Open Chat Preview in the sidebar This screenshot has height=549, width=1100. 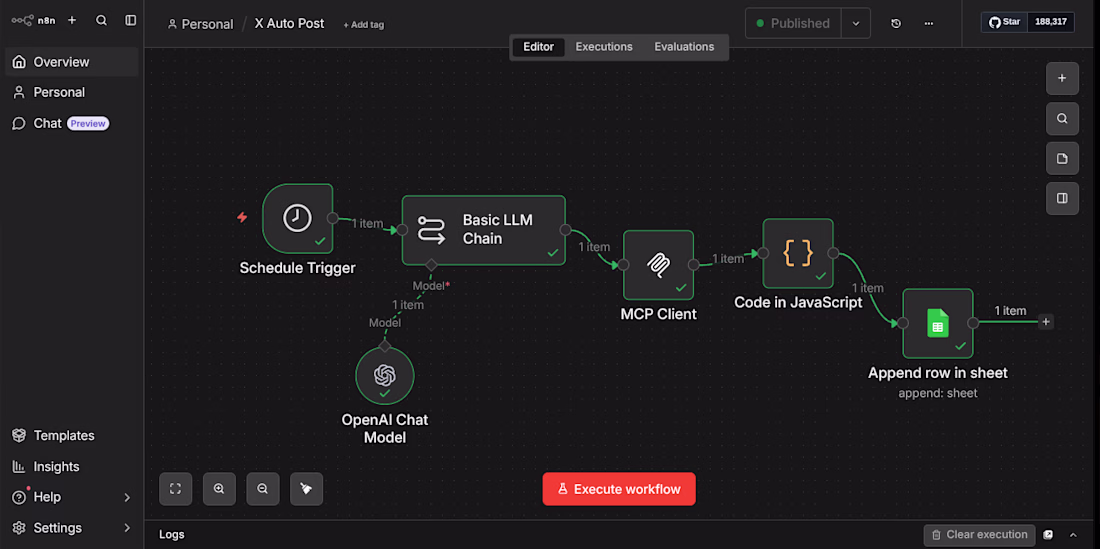[72, 123]
